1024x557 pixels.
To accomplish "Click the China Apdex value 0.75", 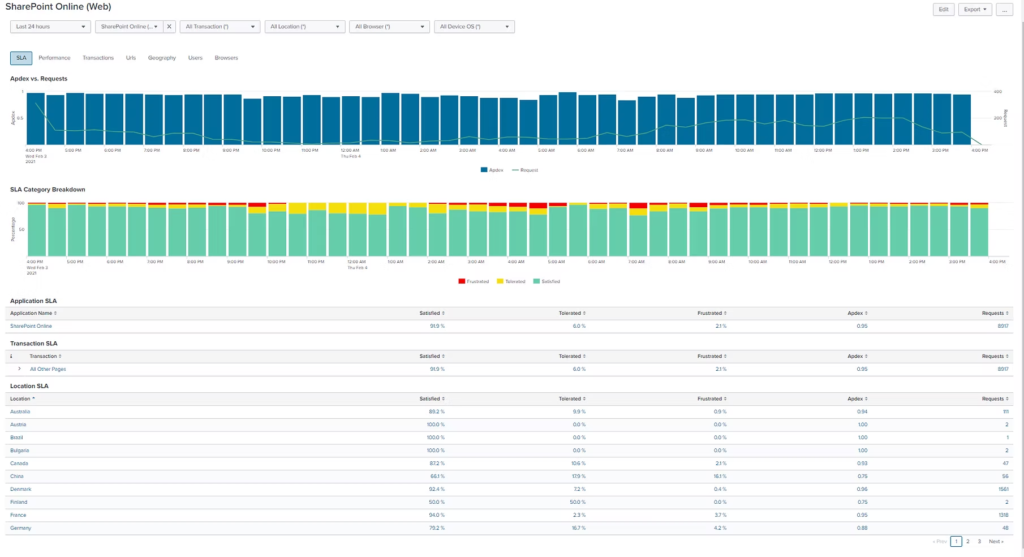I will pos(862,477).
